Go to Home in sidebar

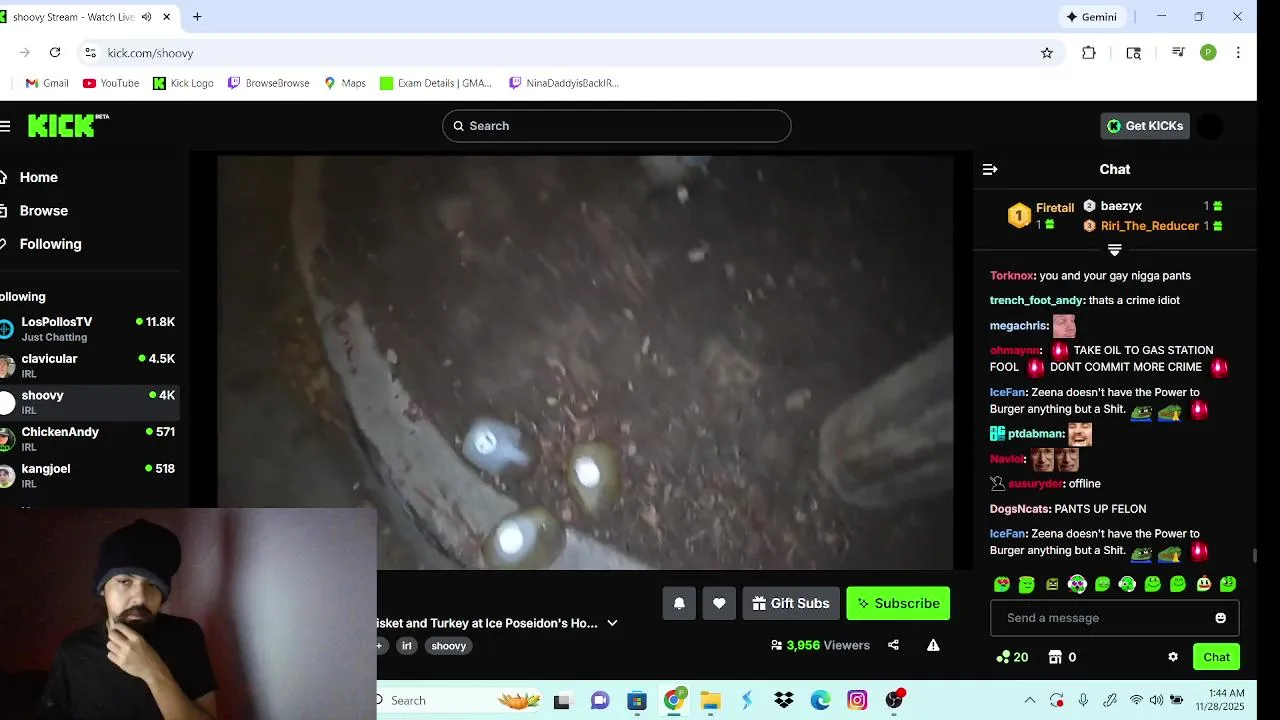38,177
